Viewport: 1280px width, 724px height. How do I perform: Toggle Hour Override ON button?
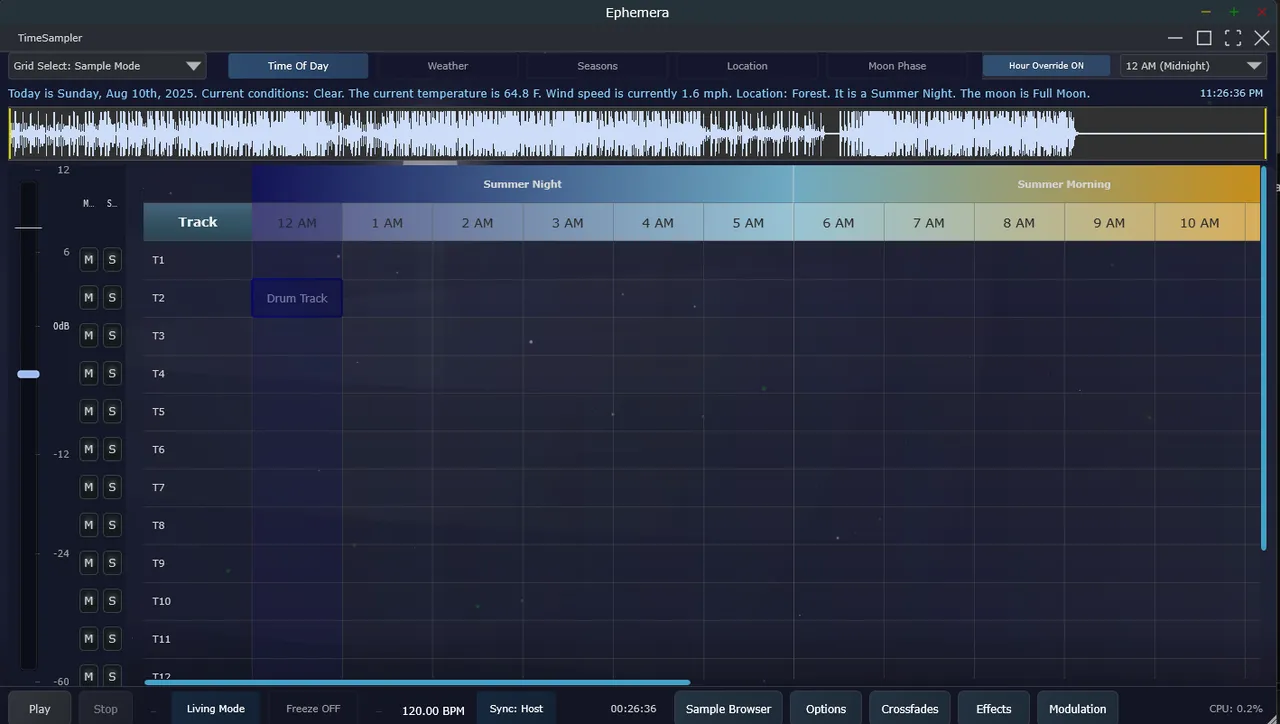click(1046, 66)
